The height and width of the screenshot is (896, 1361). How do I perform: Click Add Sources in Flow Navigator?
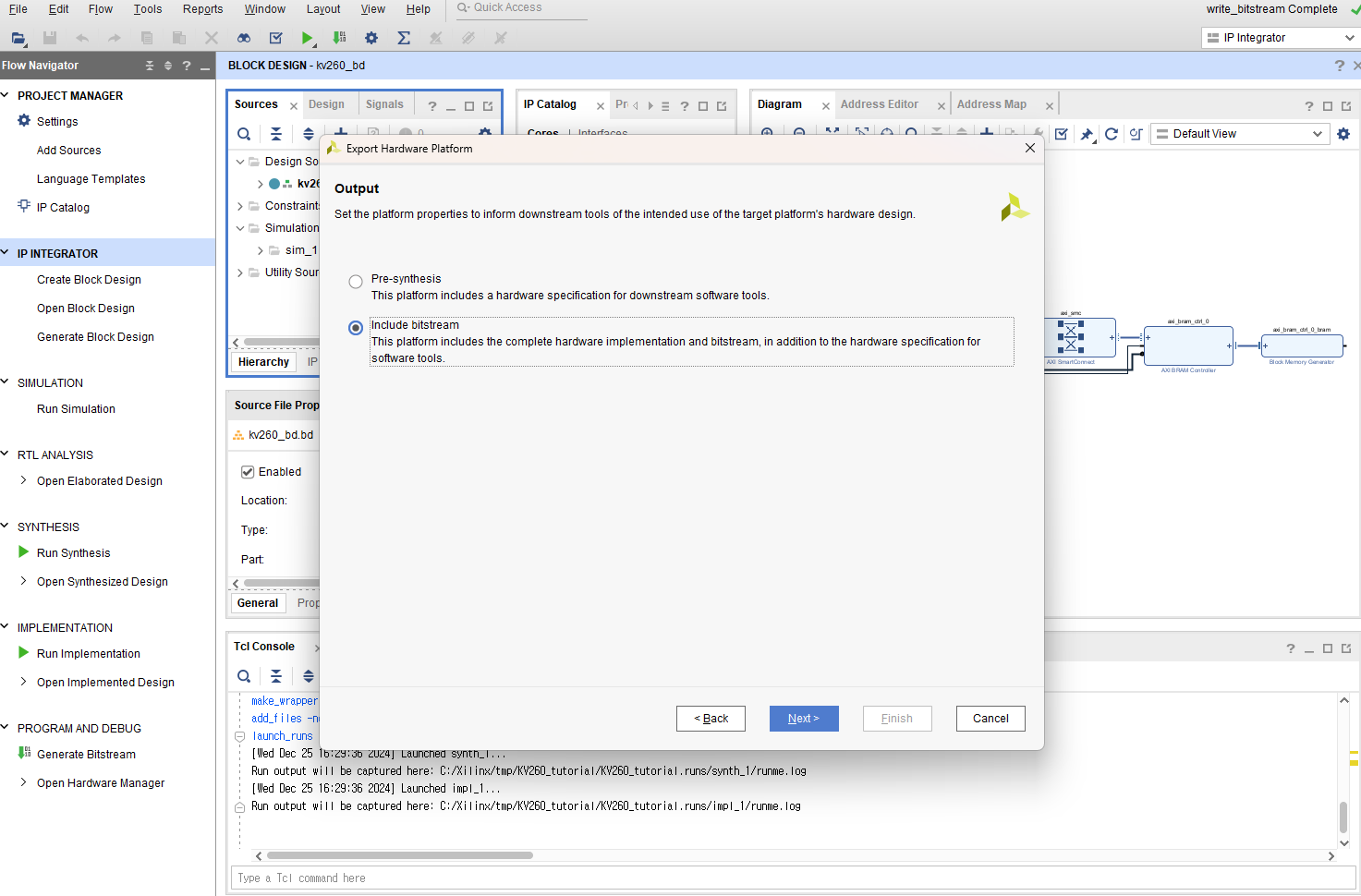[x=69, y=151]
